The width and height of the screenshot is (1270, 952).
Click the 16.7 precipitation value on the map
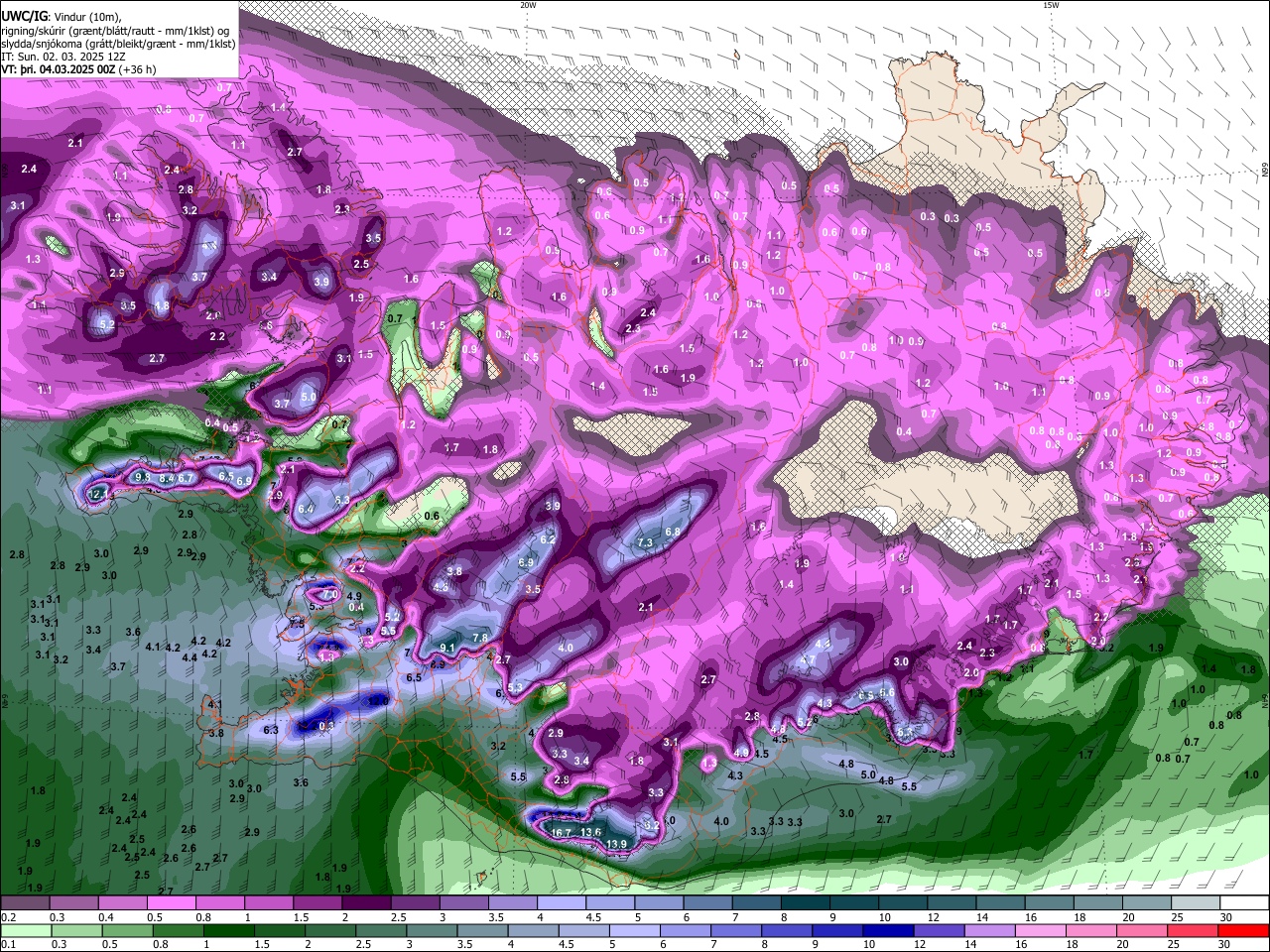click(562, 833)
